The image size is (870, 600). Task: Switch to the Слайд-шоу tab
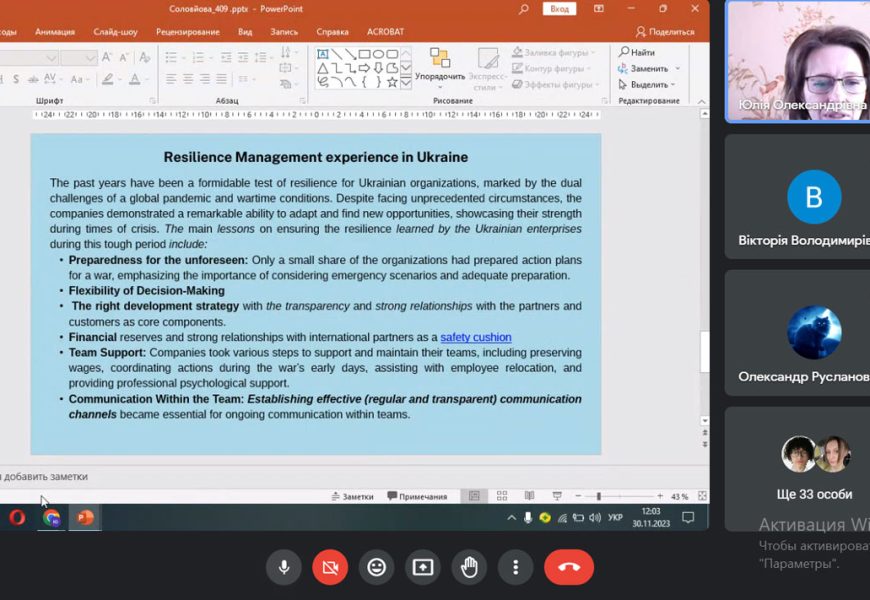pyautogui.click(x=115, y=31)
